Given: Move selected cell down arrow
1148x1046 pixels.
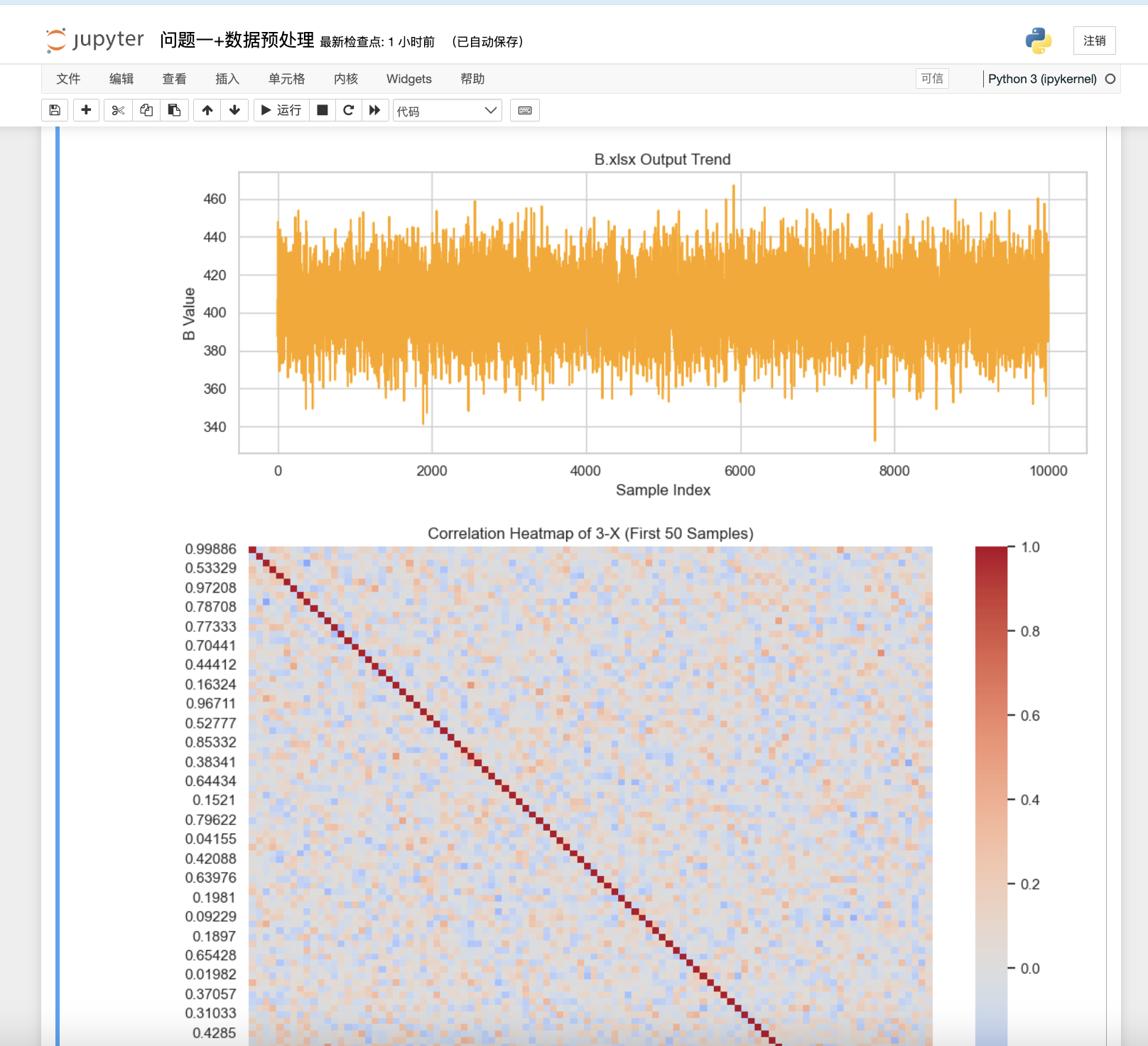Looking at the screenshot, I should click(x=234, y=110).
